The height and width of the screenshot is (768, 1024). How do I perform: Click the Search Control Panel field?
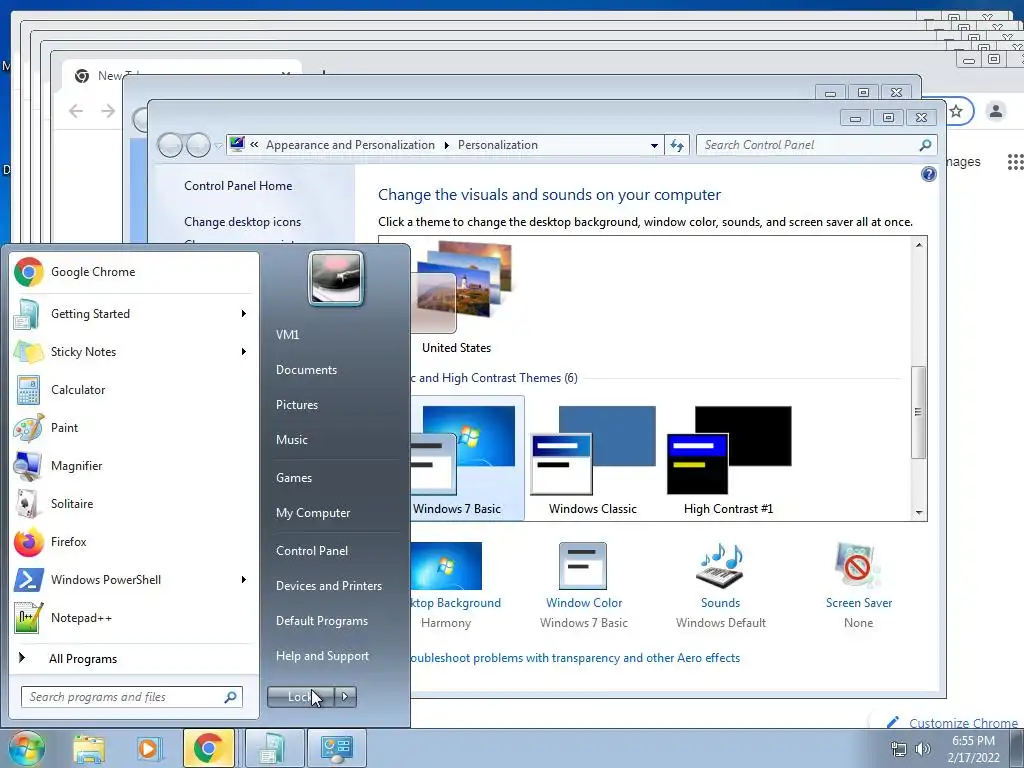(816, 145)
